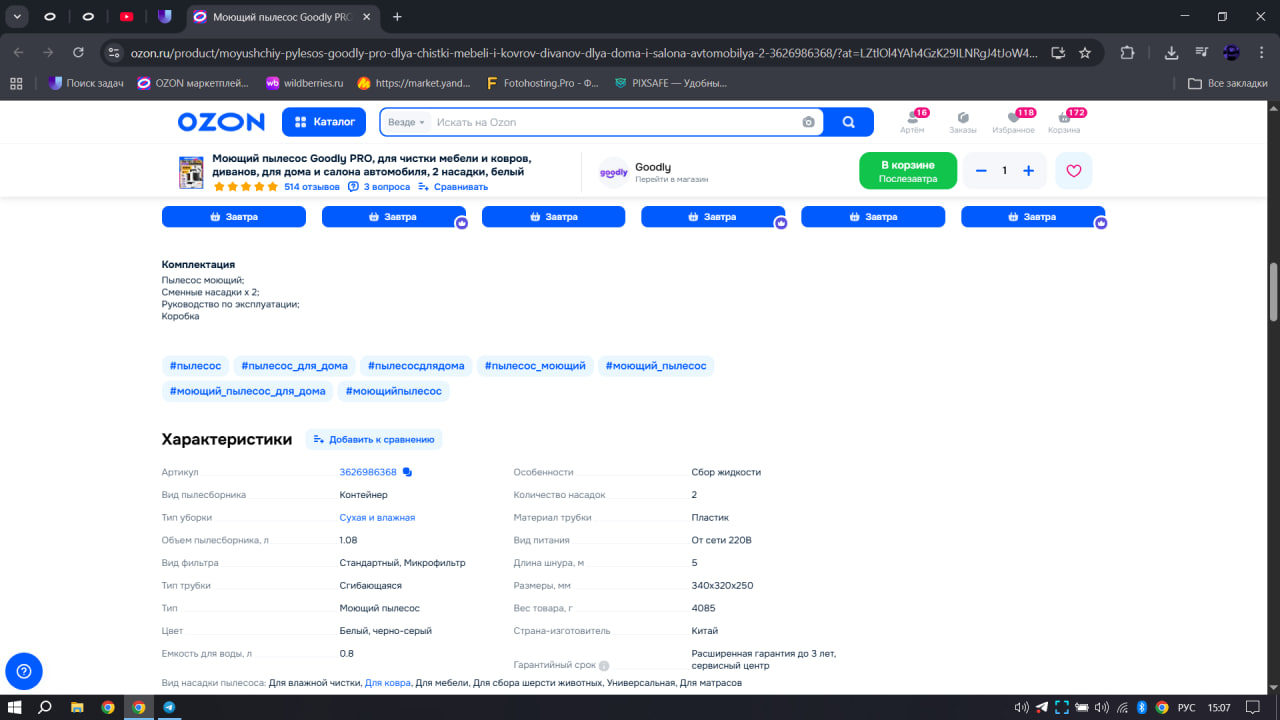Image resolution: width=1280 pixels, height=720 pixels.
Task: Click the Артём profile icon
Action: [912, 122]
